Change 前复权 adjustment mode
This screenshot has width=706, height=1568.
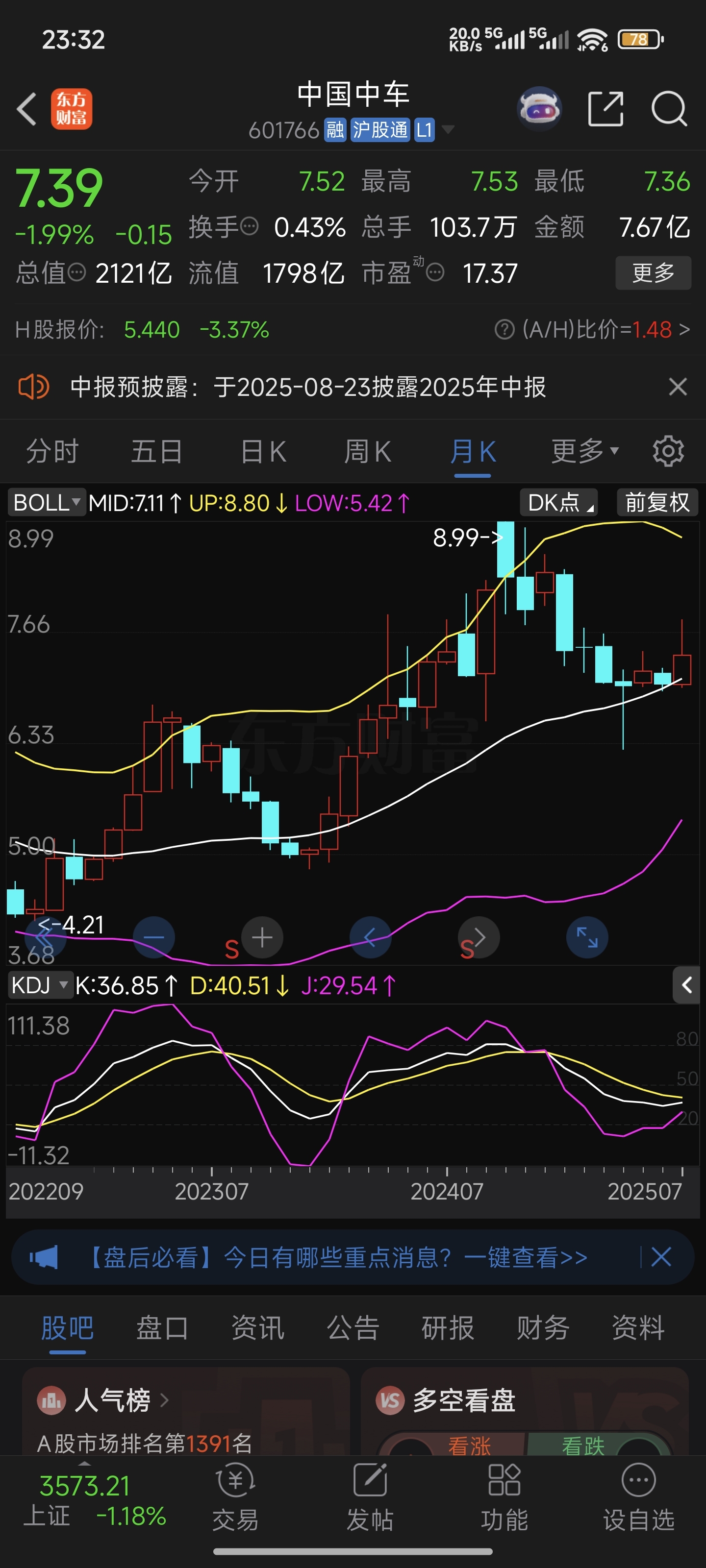(x=657, y=503)
